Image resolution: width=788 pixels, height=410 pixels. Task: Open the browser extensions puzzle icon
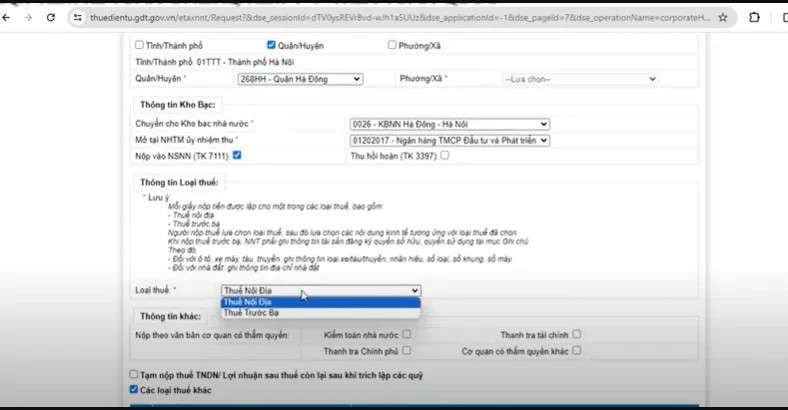tap(753, 17)
